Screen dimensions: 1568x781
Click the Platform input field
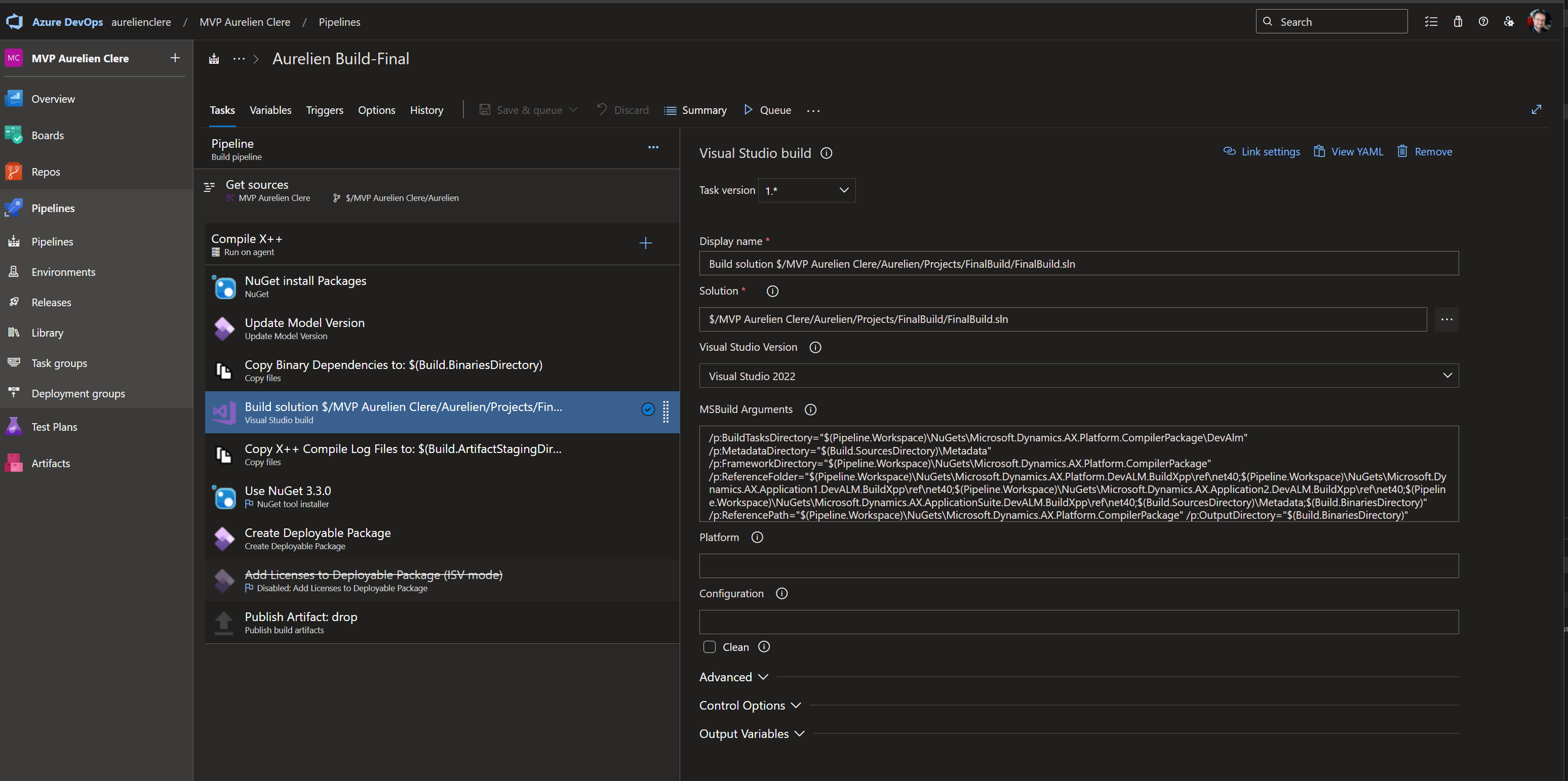1079,566
